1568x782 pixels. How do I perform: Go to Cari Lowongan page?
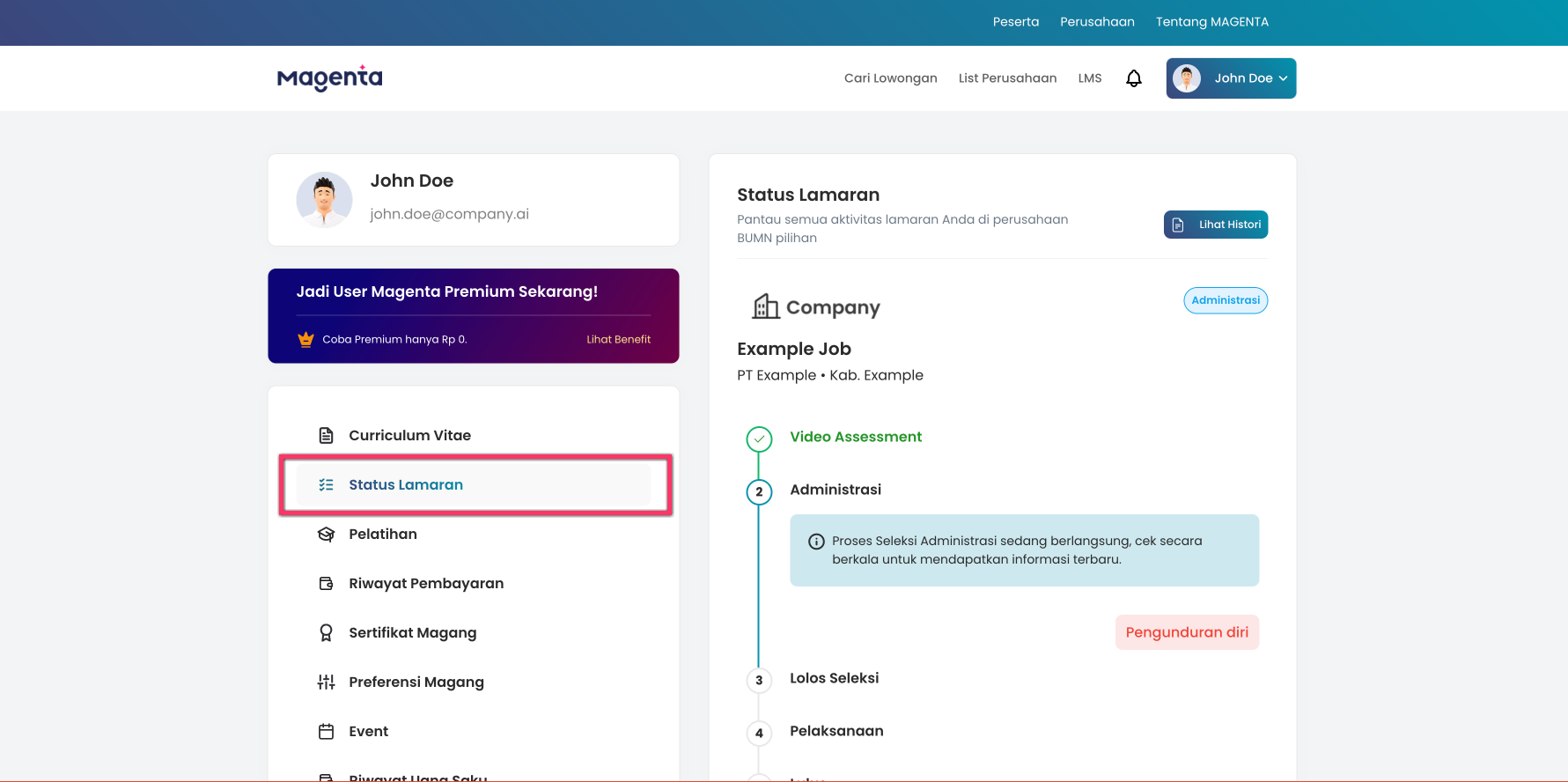890,78
